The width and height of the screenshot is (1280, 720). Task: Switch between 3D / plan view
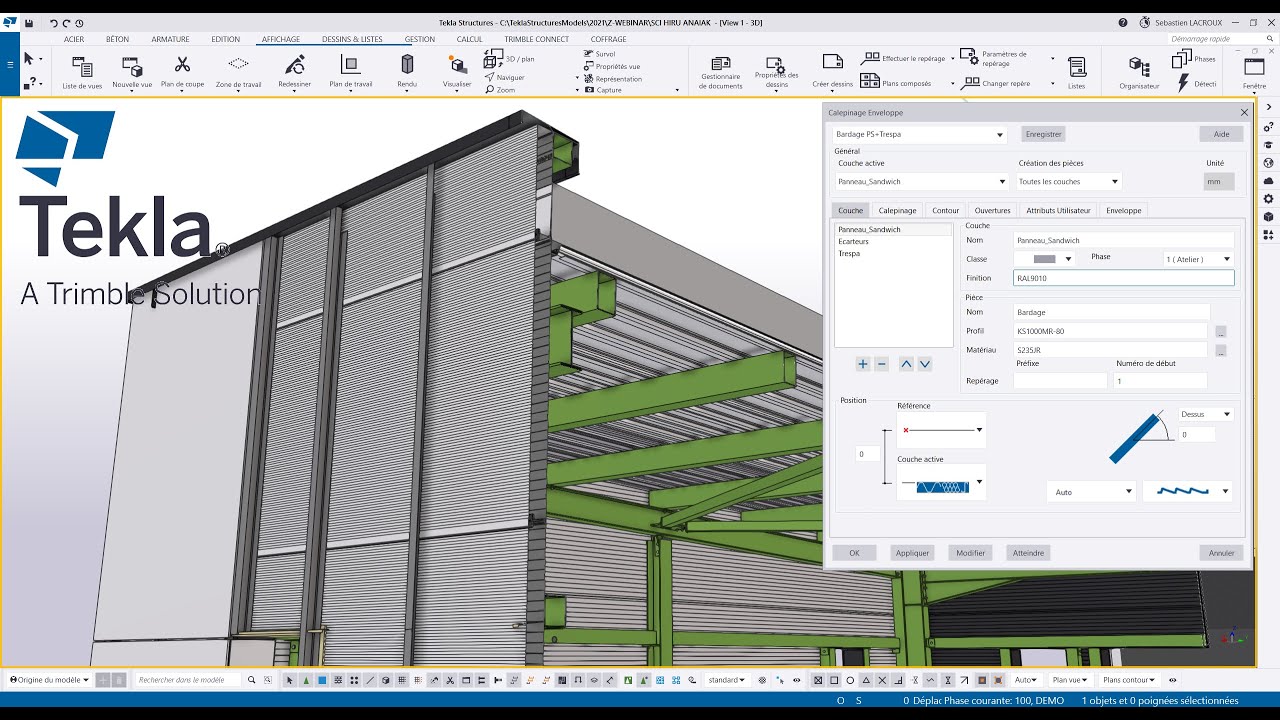click(510, 59)
